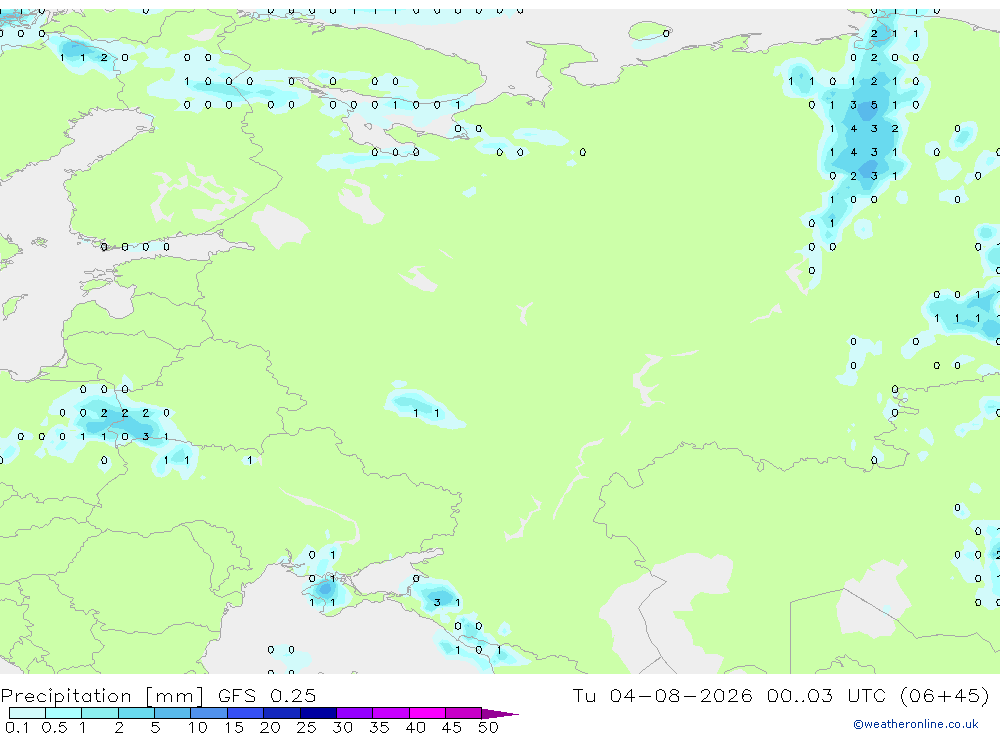
Task: Click the violet swatch between 30 and 35
Action: click(x=355, y=713)
